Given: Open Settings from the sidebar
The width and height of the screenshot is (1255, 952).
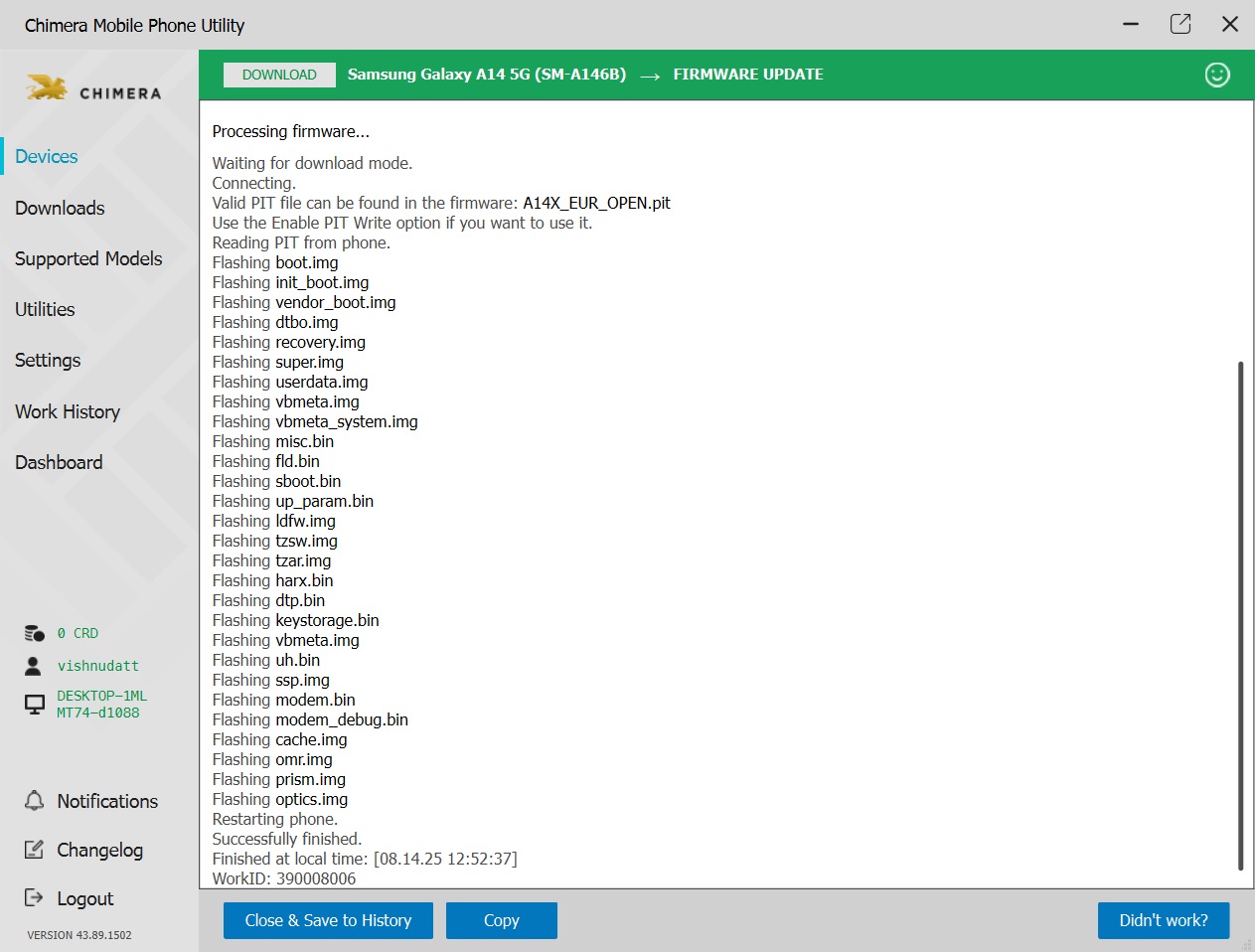Looking at the screenshot, I should (48, 360).
